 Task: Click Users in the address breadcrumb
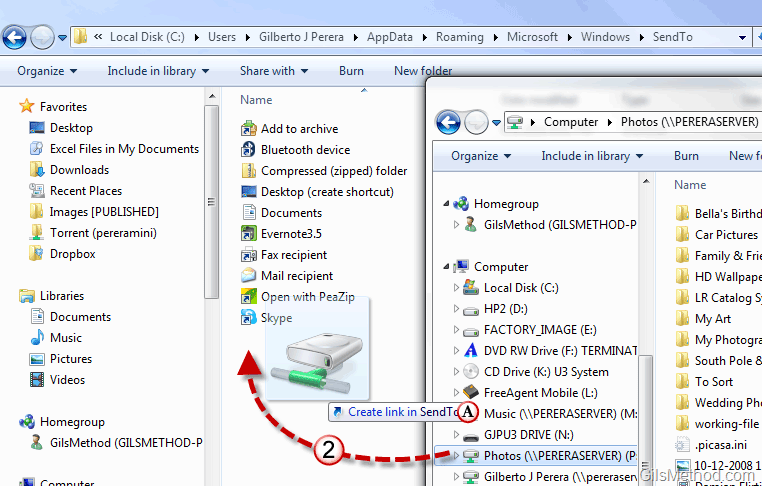click(x=222, y=37)
